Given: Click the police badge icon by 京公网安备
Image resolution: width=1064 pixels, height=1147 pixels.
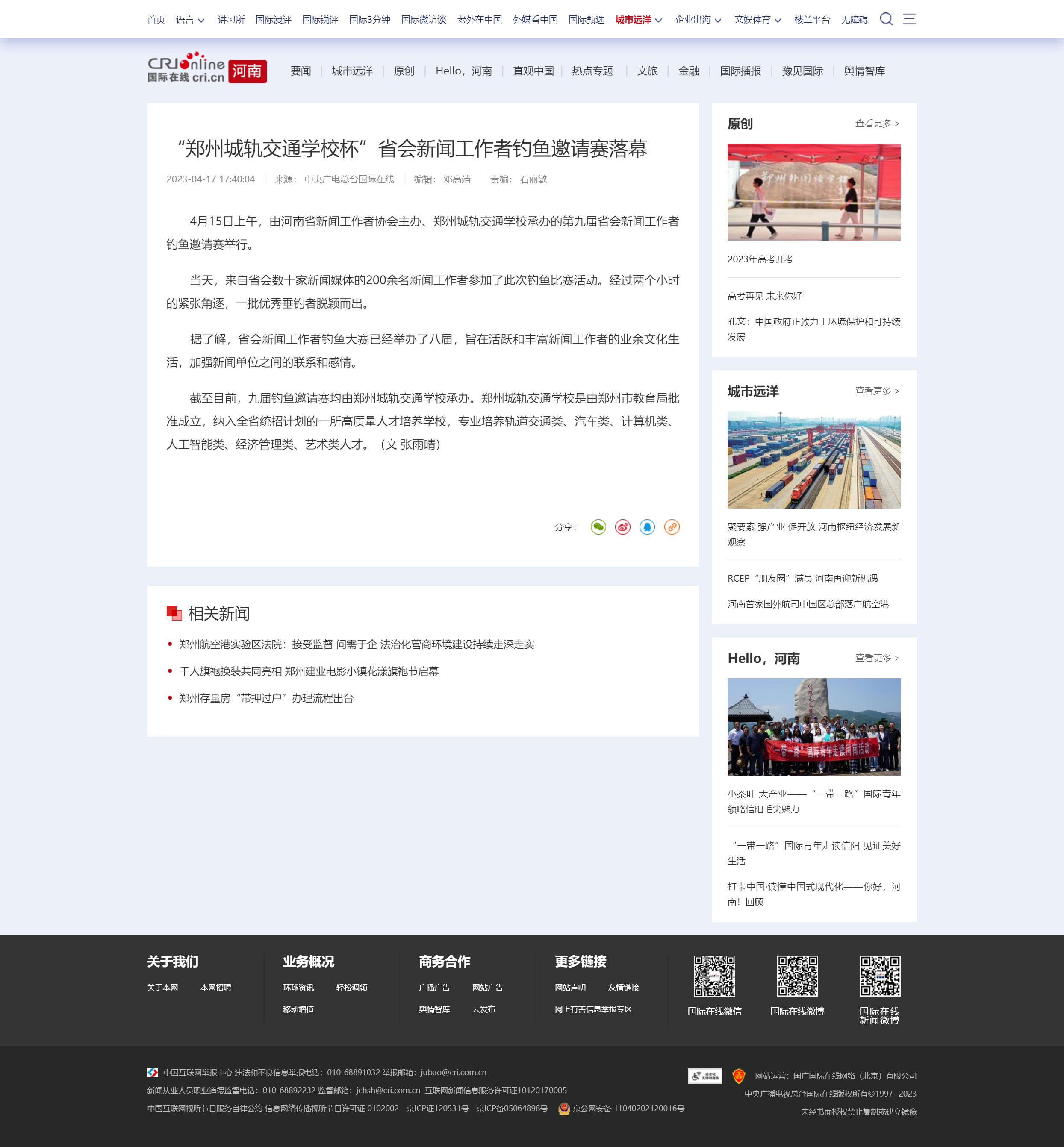Looking at the screenshot, I should pyautogui.click(x=564, y=1109).
